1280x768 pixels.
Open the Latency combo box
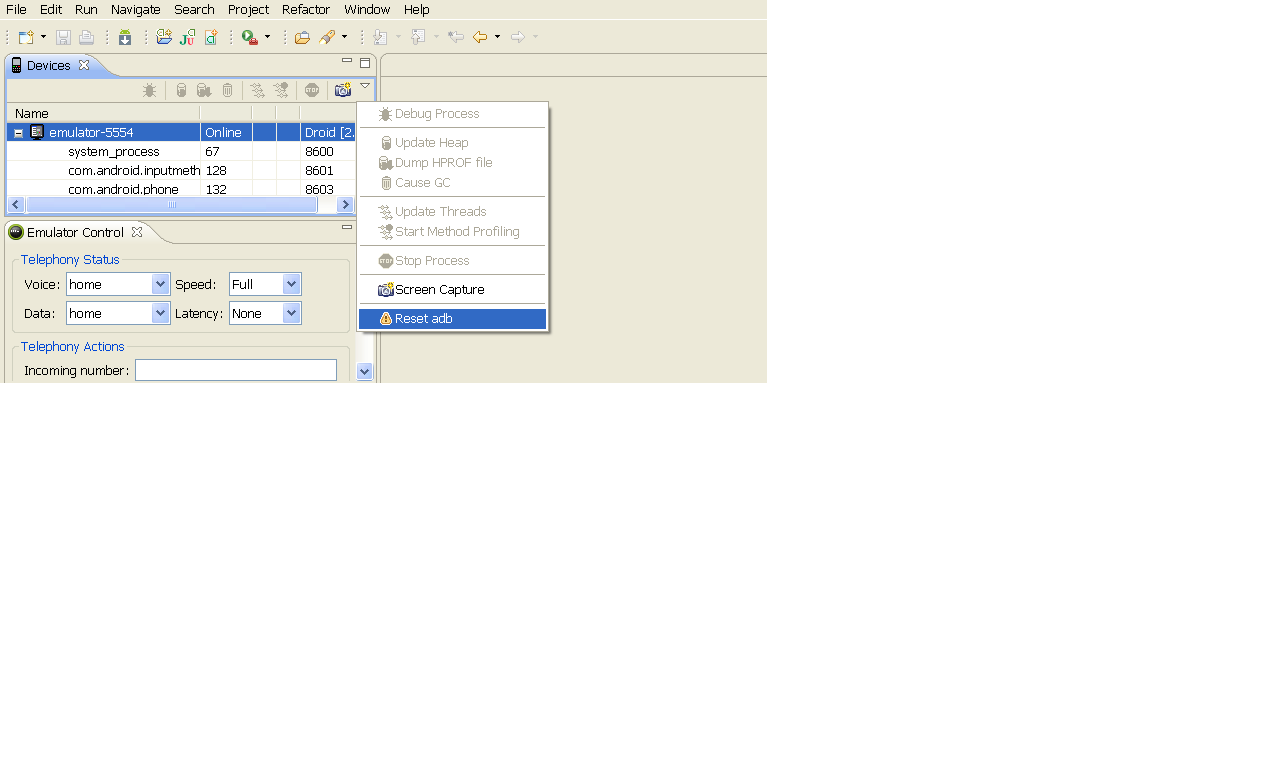265,313
